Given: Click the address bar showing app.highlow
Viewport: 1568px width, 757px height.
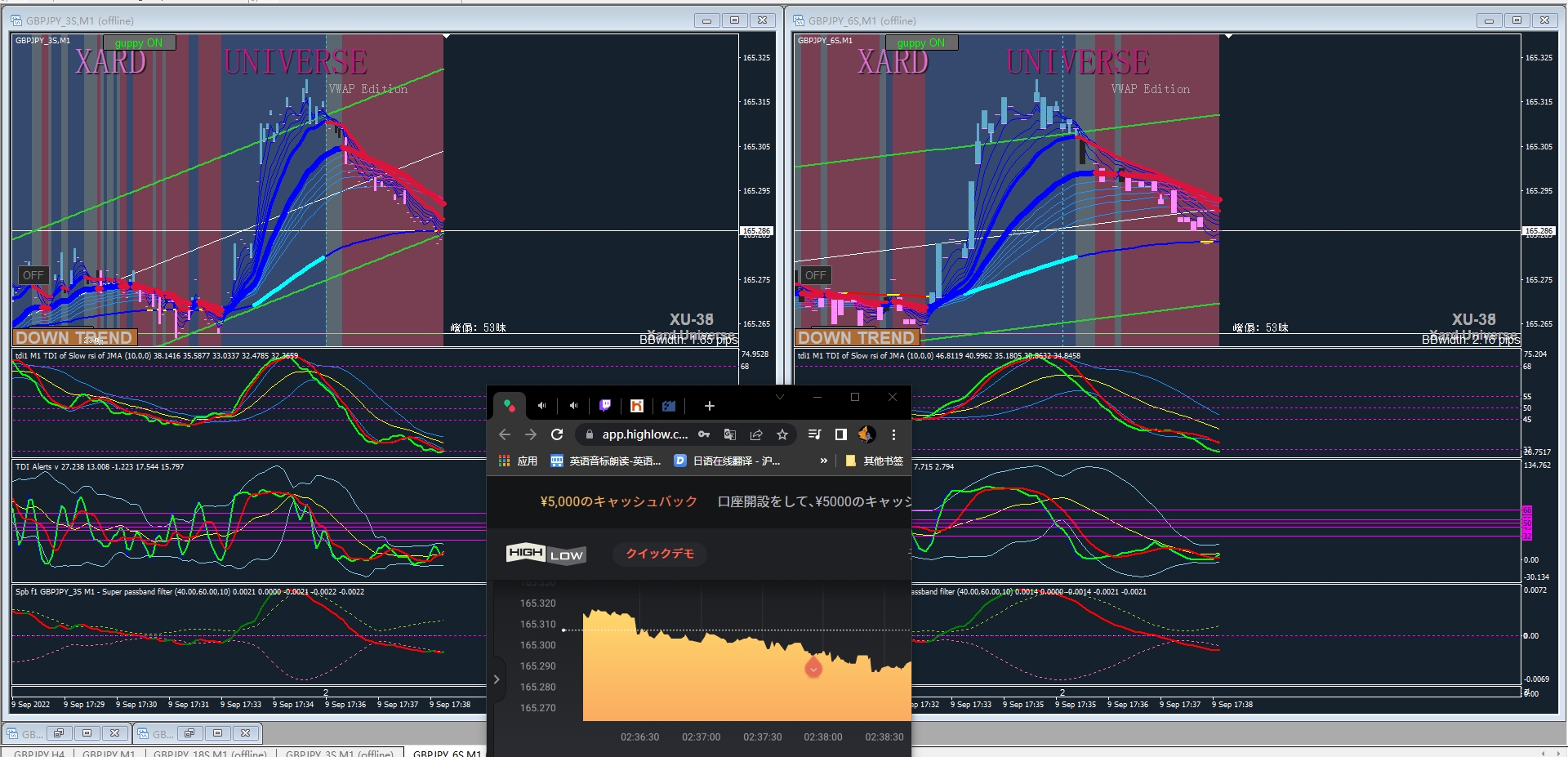Looking at the screenshot, I should (645, 434).
